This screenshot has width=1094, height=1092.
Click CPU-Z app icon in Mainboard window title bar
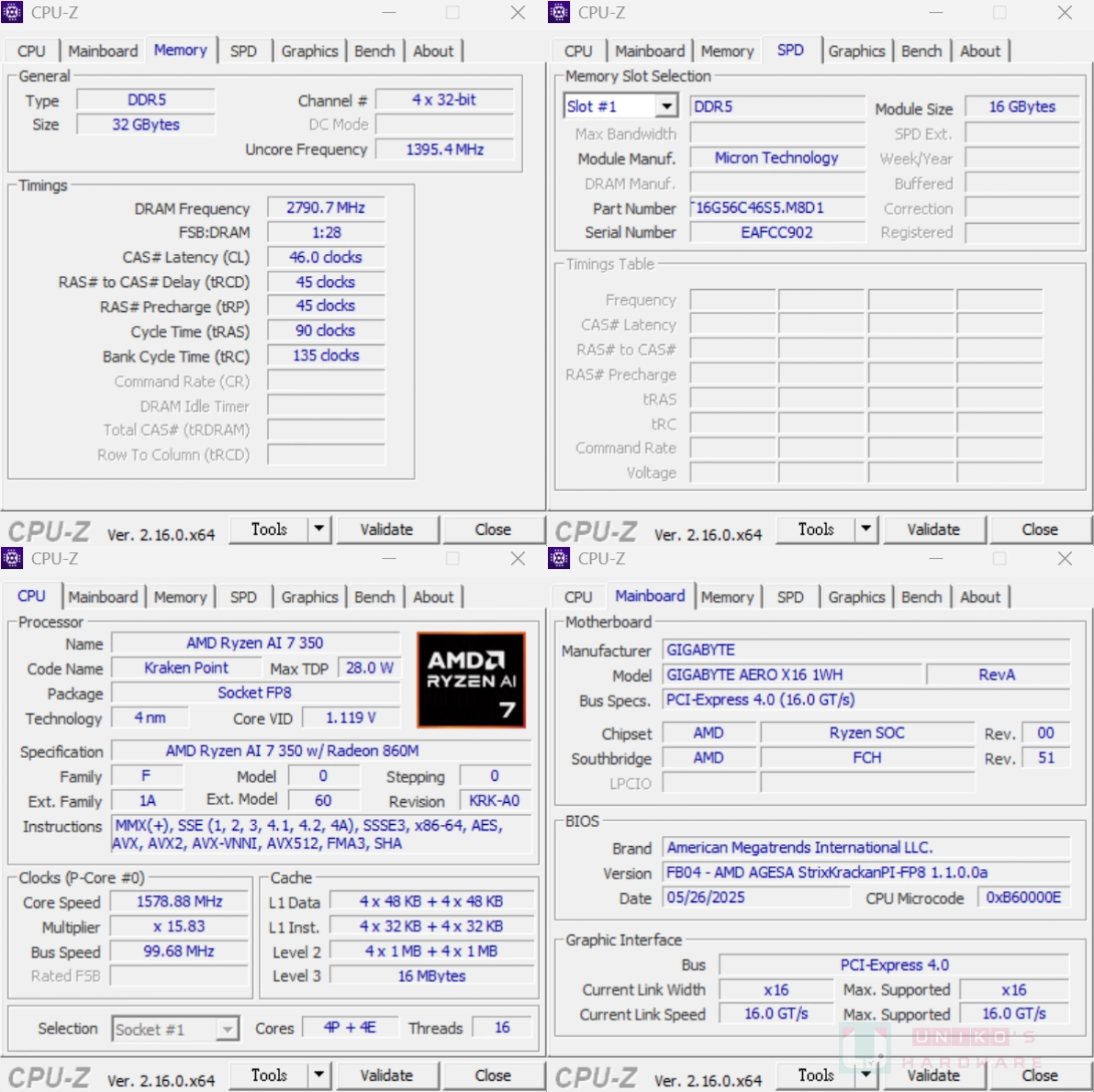point(558,558)
